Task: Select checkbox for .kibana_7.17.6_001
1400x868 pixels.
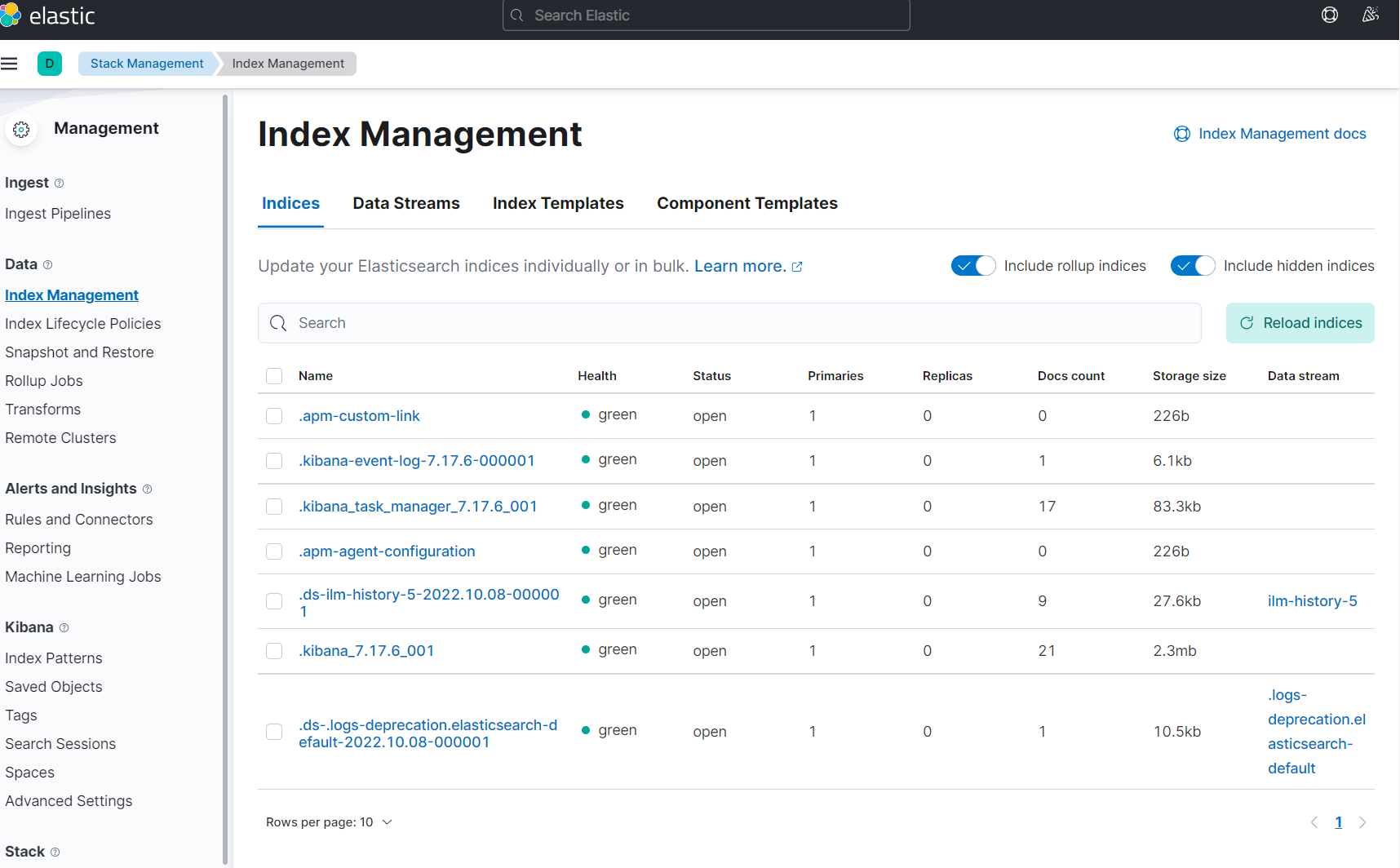Action: 274,651
